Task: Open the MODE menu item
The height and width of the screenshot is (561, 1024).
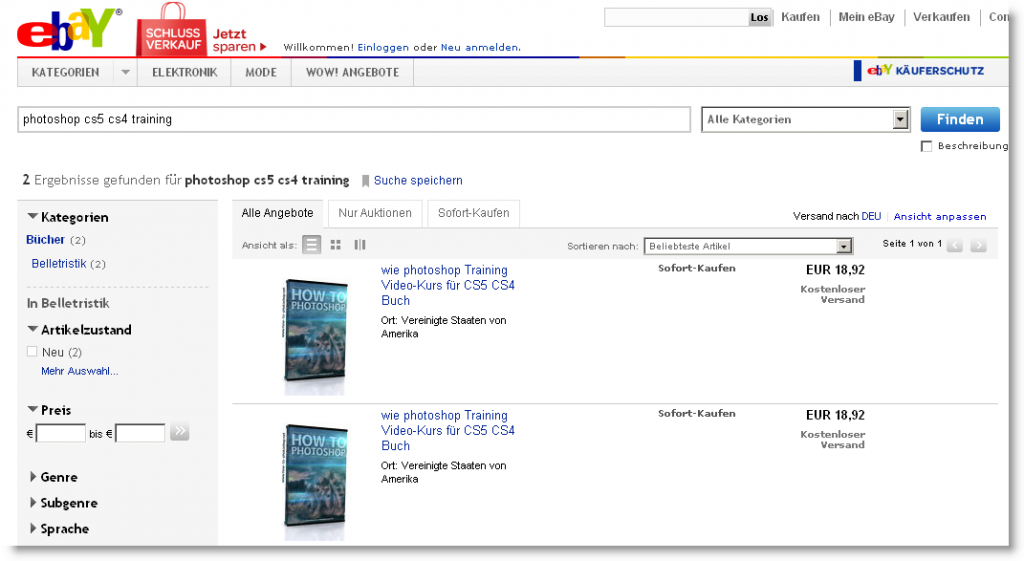Action: 261,72
